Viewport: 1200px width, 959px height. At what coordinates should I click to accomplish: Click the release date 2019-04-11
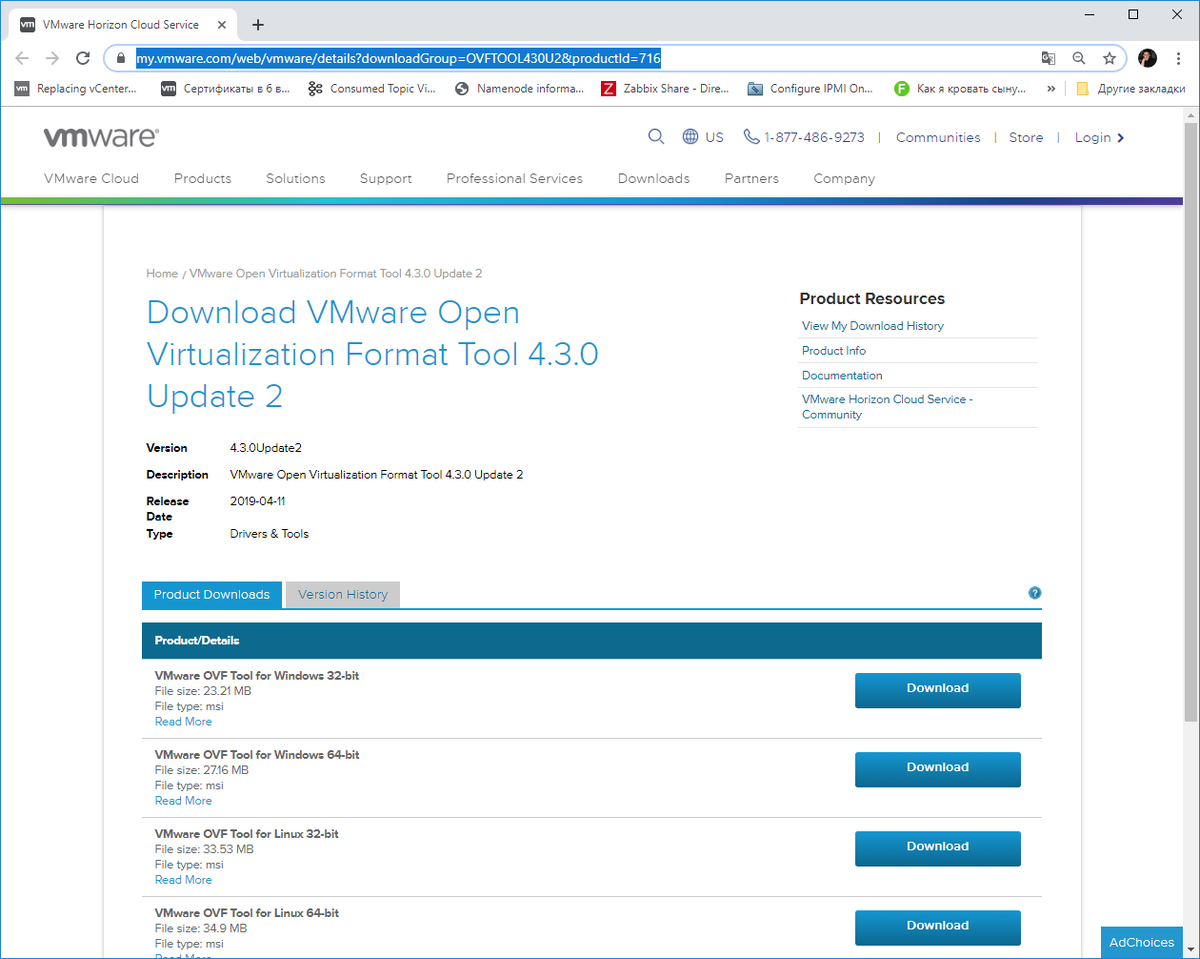tap(257, 501)
